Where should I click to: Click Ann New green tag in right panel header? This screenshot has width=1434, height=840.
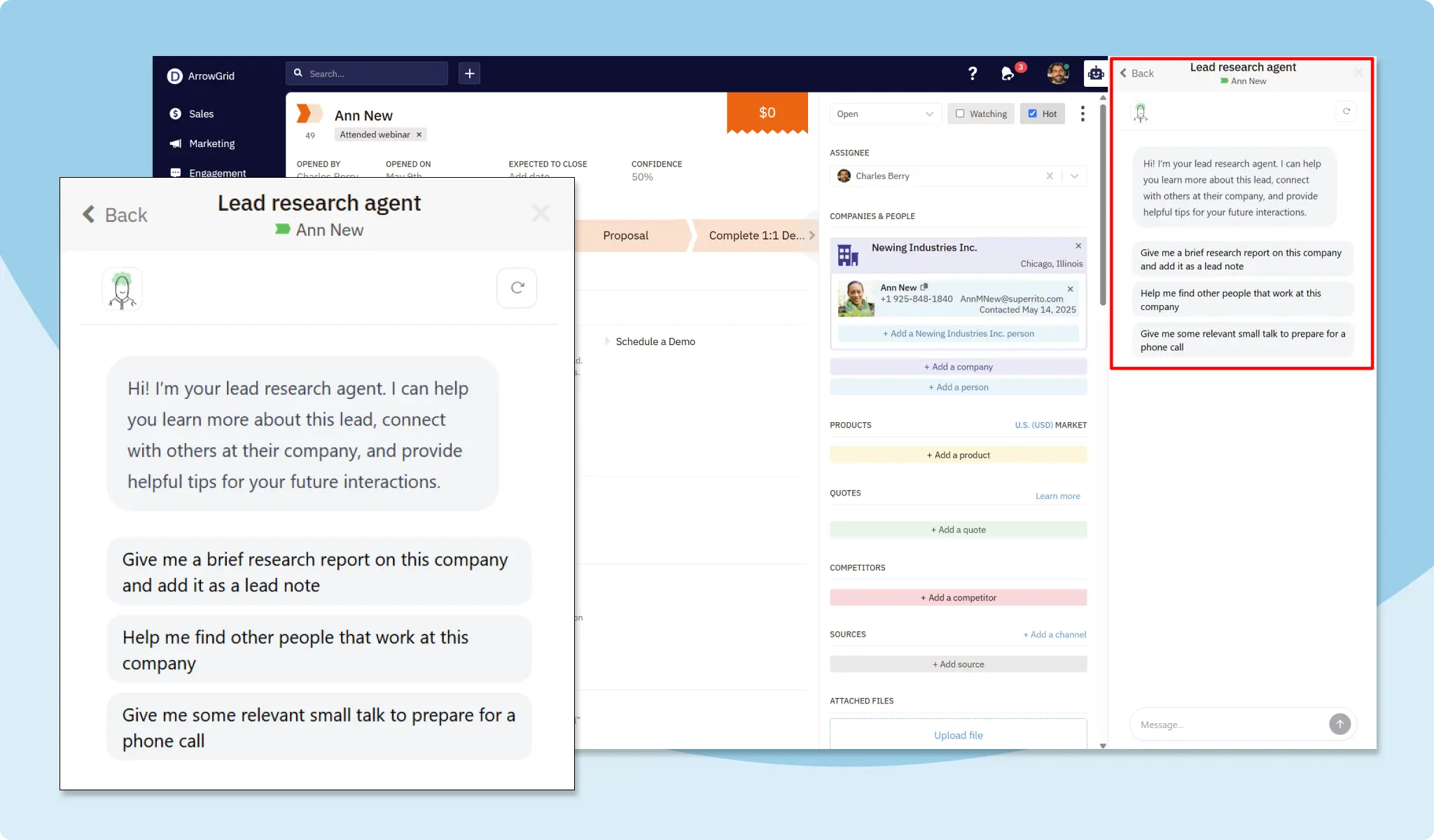click(x=1243, y=81)
